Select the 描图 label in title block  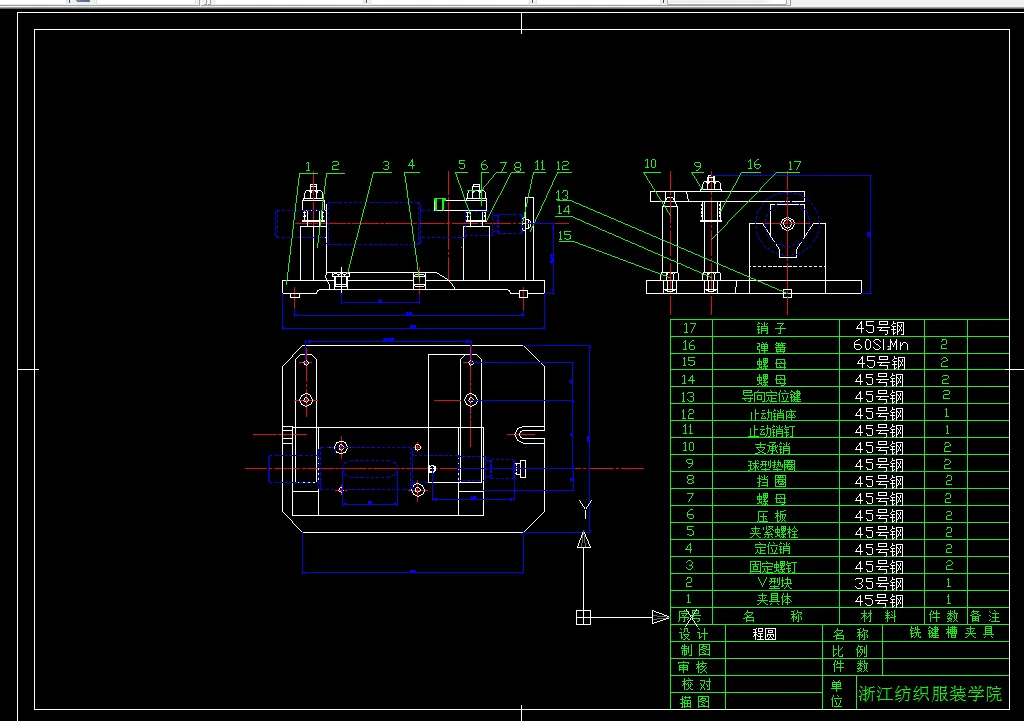pyautogui.click(x=695, y=702)
